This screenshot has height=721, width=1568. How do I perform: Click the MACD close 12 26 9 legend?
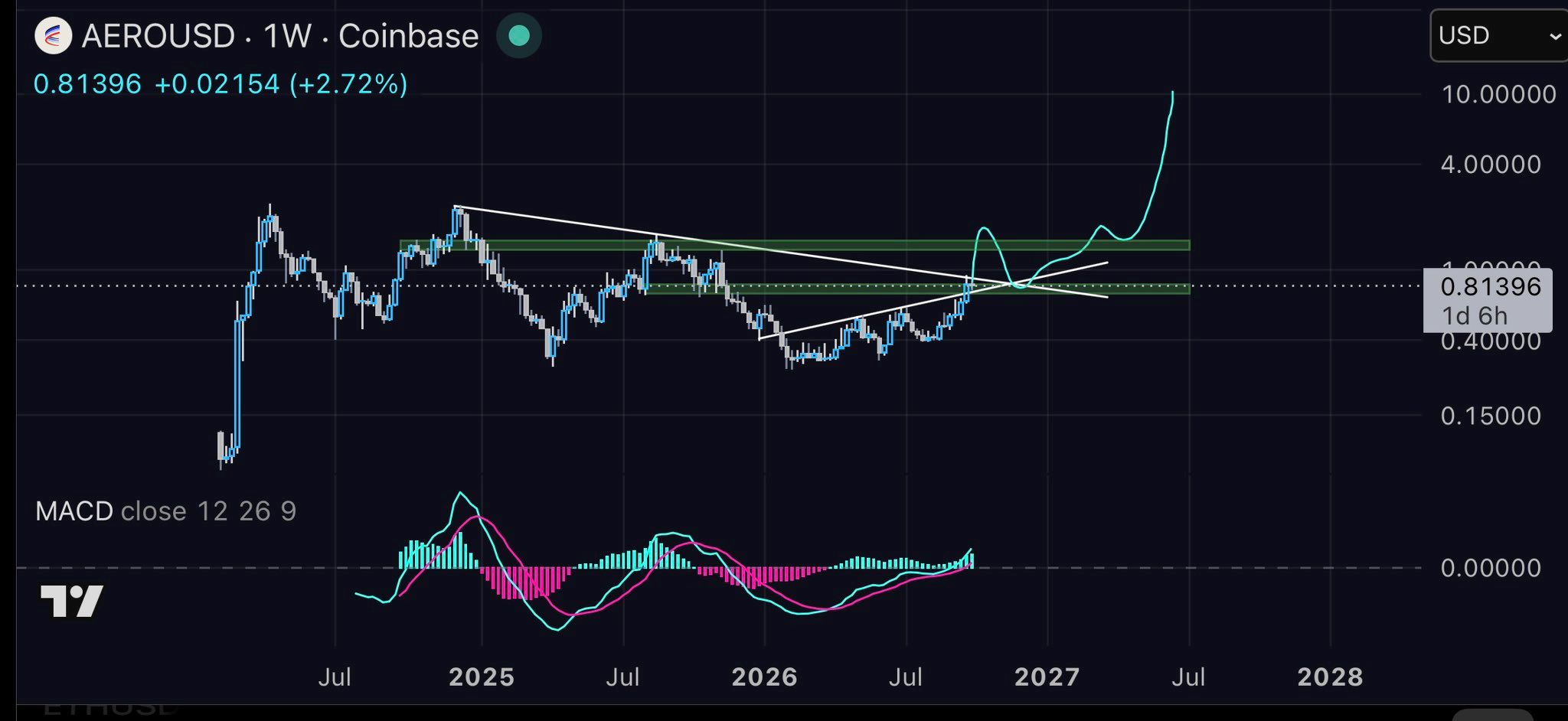165,511
